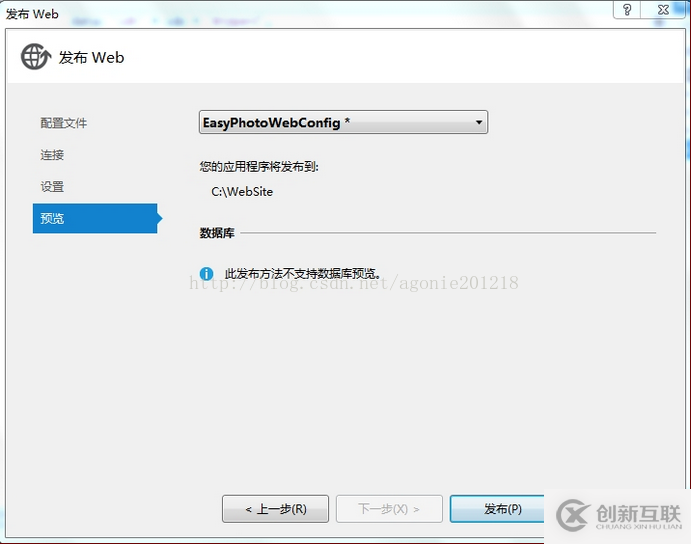The height and width of the screenshot is (544, 691).
Task: Click the globe publish icon in header
Action: 36,56
